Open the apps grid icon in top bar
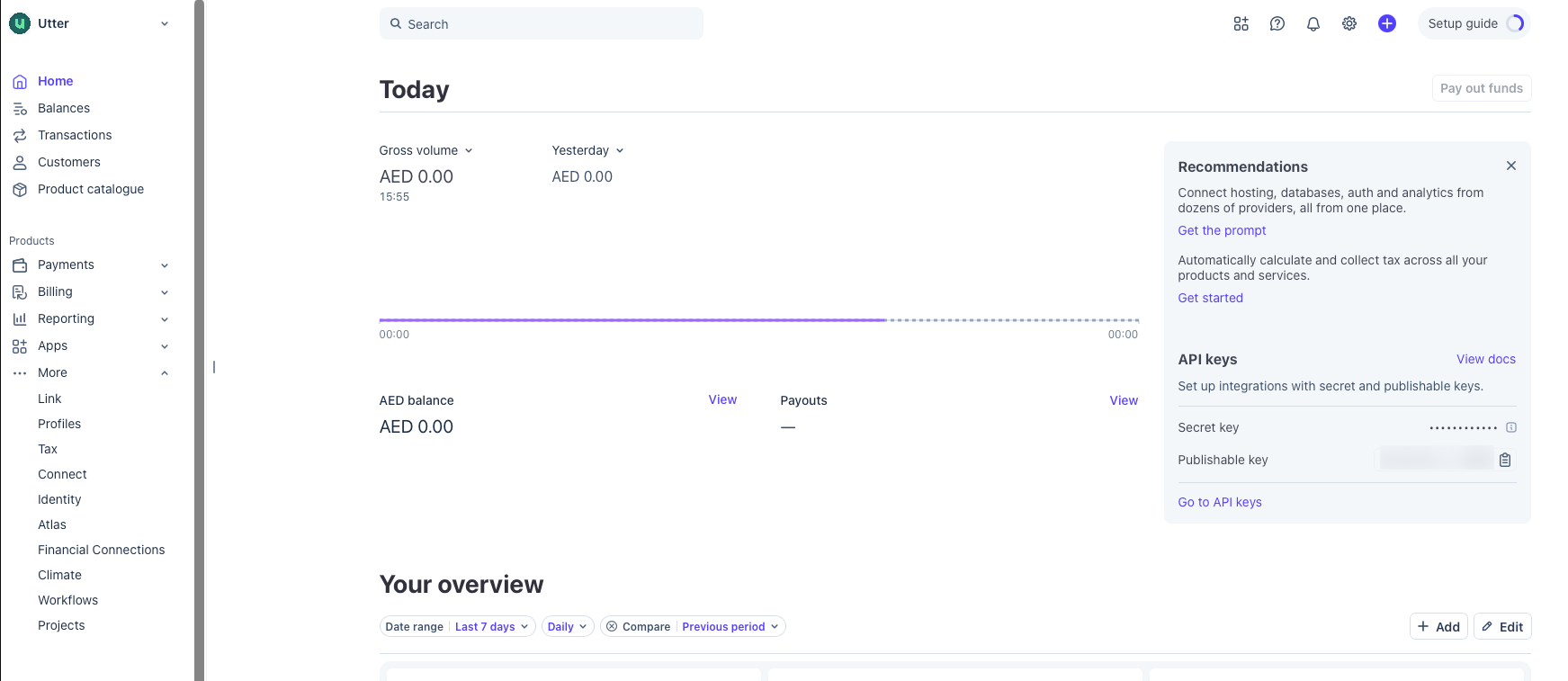The image size is (1568, 681). pyautogui.click(x=1241, y=23)
